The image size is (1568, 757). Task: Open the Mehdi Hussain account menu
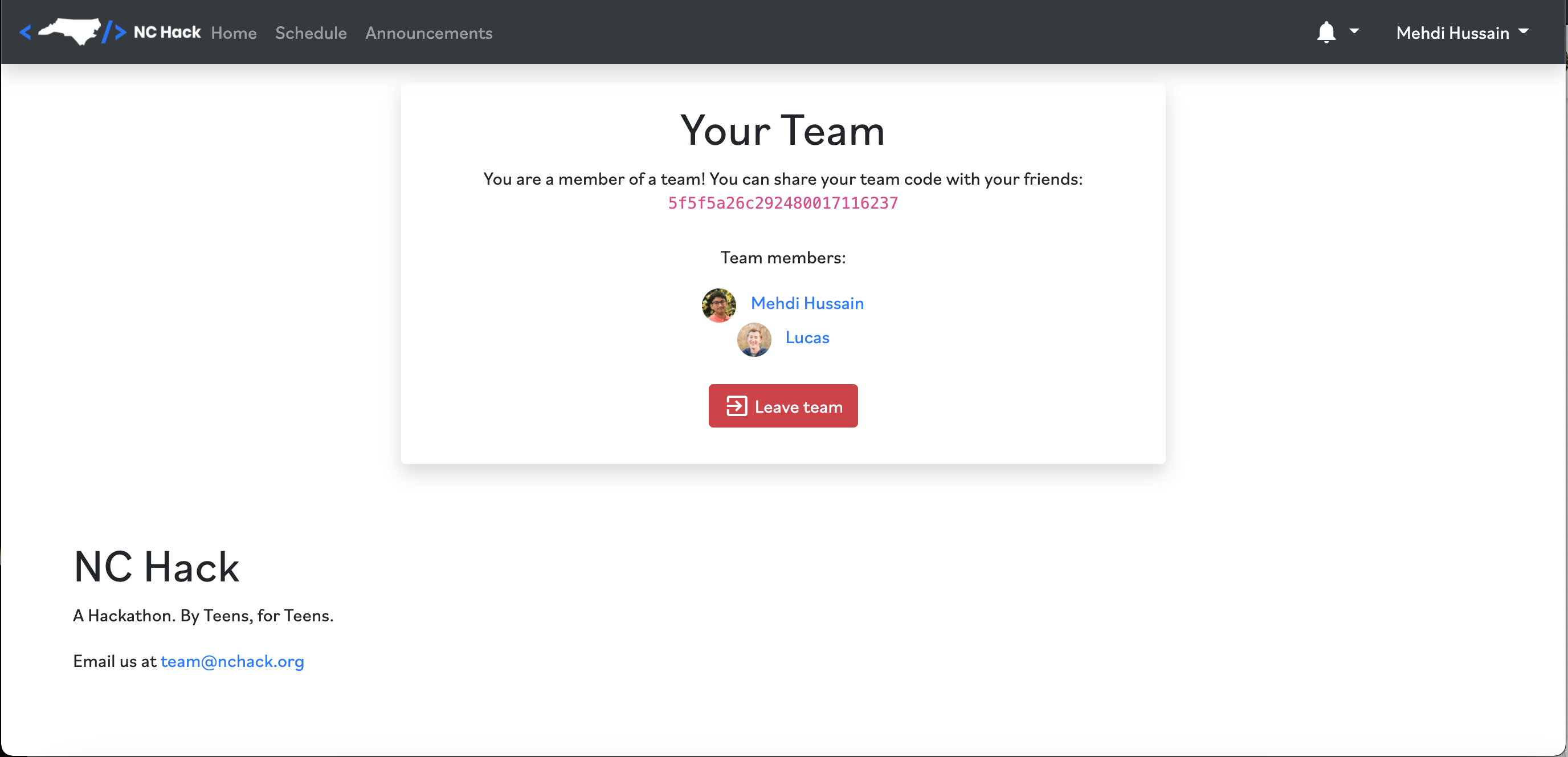[x=1452, y=33]
